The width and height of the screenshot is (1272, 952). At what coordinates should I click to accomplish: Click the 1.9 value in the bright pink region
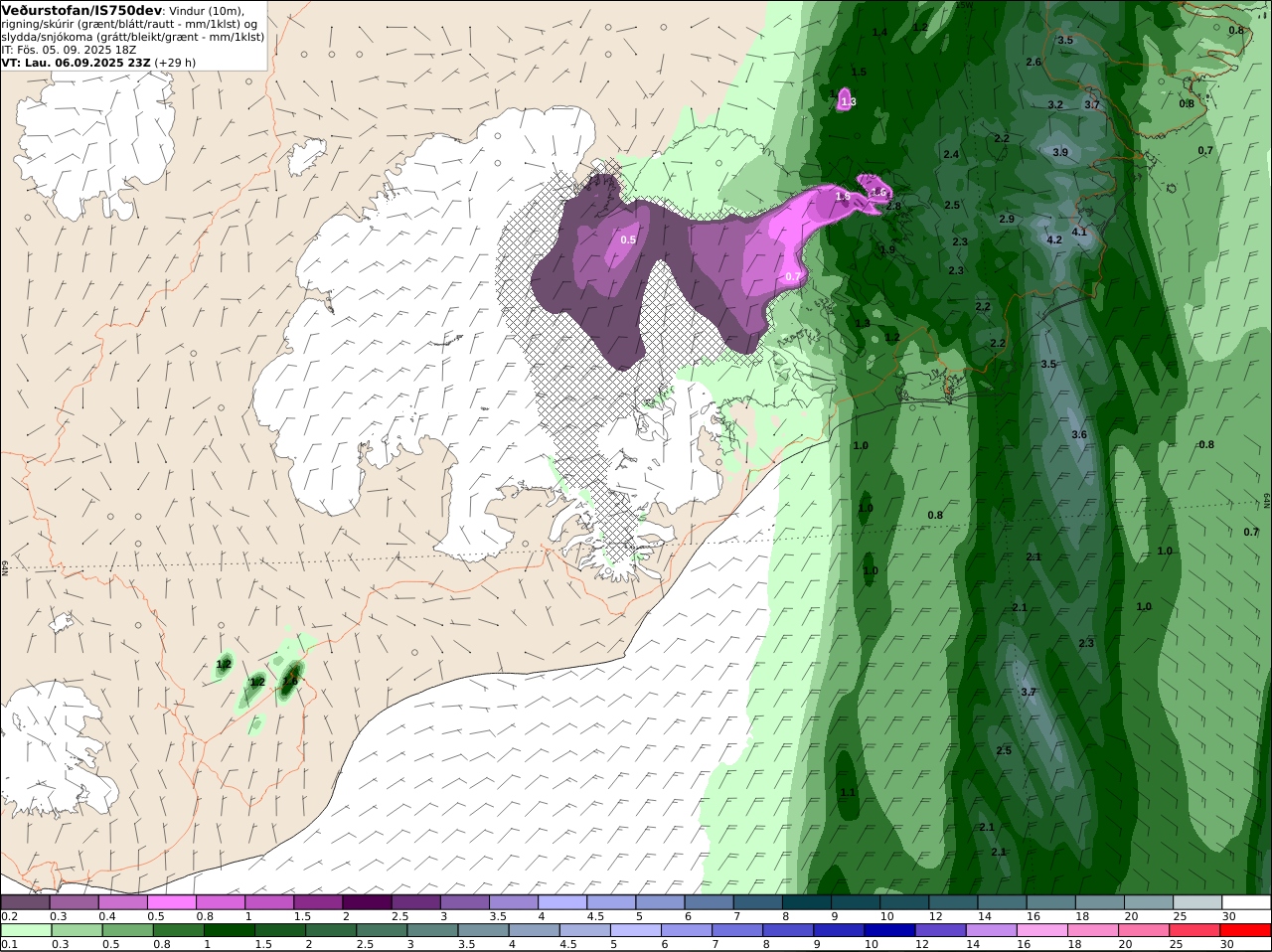(x=843, y=196)
